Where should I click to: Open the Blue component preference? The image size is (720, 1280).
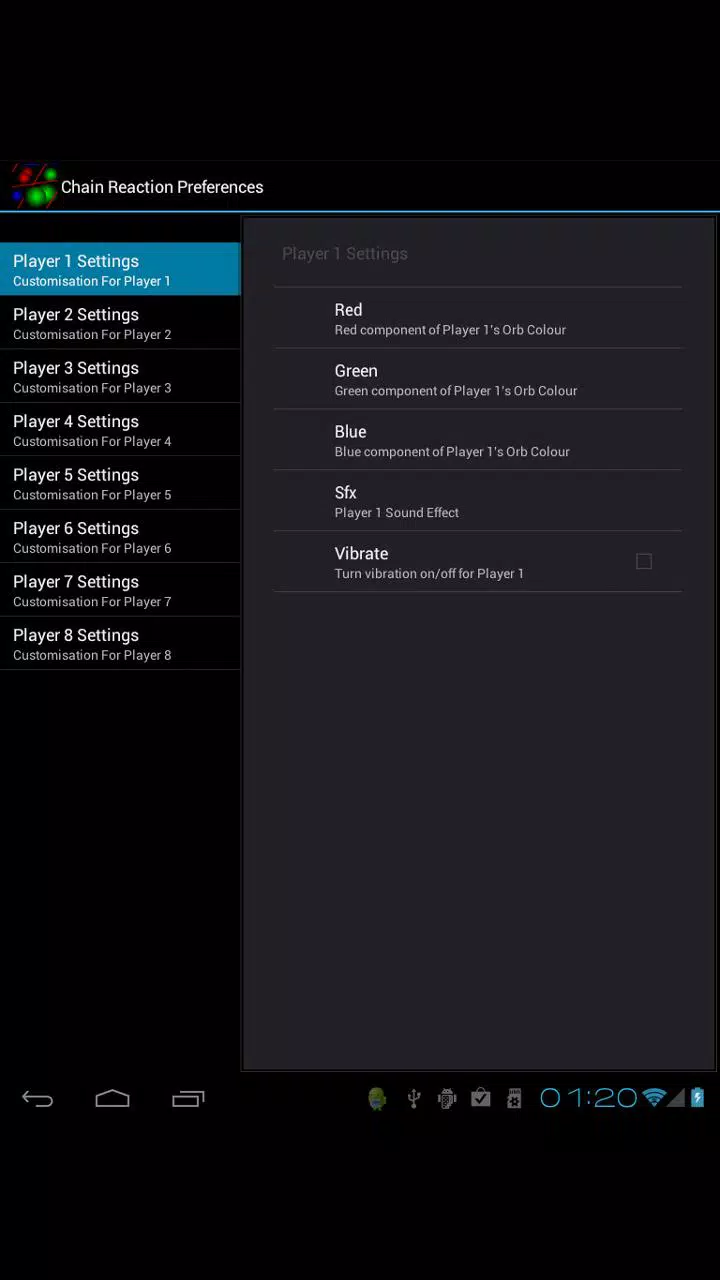point(478,440)
